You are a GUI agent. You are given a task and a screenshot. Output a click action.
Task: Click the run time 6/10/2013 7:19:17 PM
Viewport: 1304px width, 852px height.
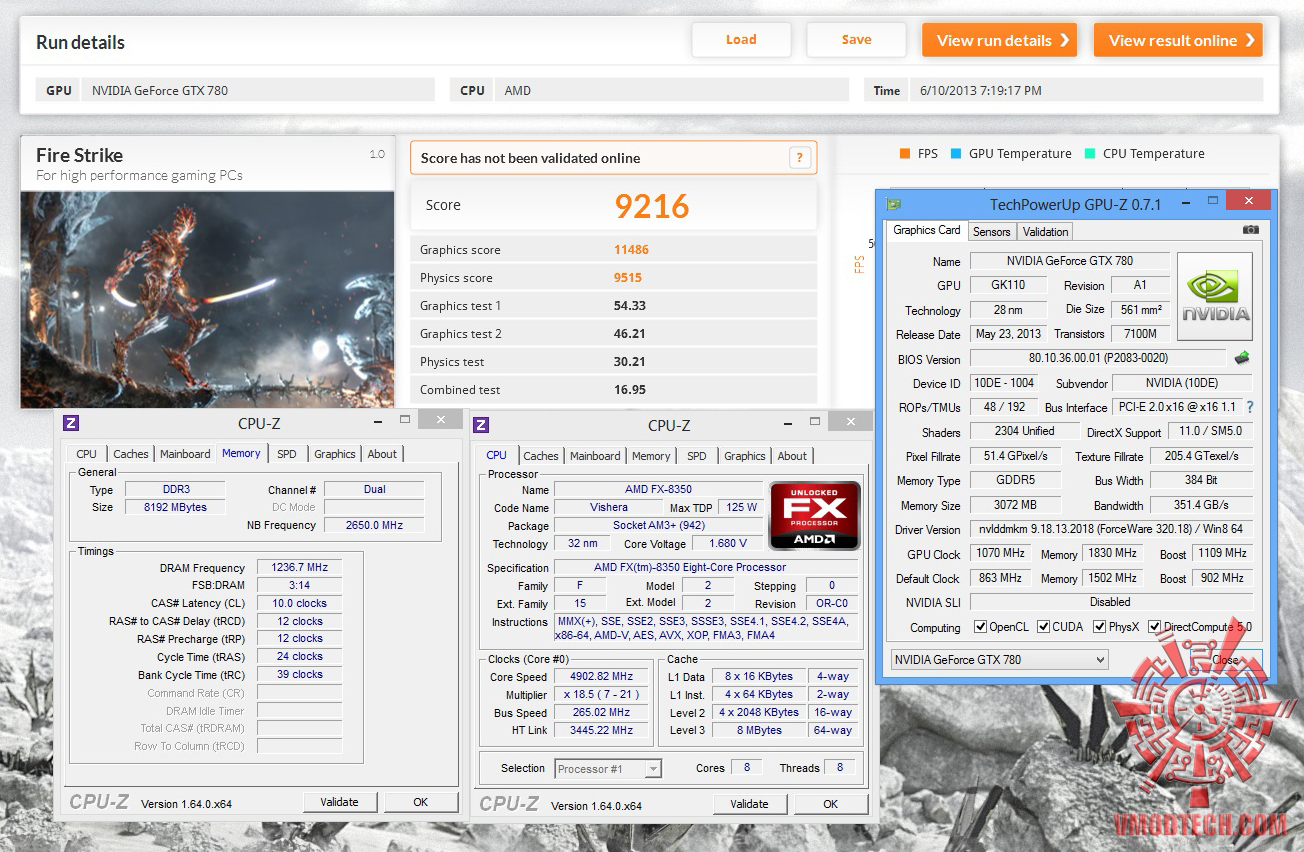(x=981, y=90)
